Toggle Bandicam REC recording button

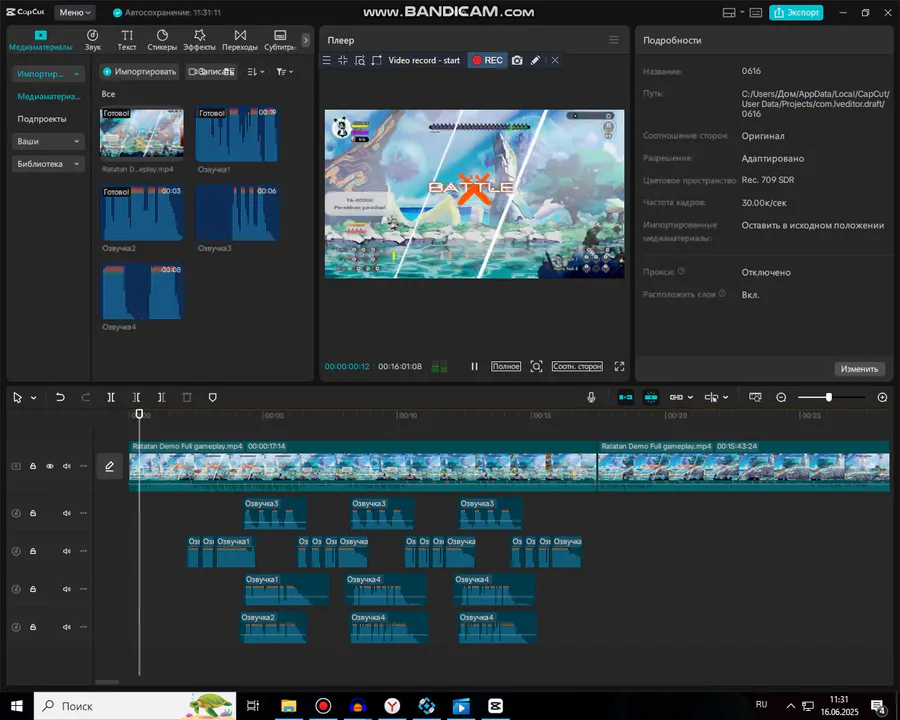[x=487, y=60]
